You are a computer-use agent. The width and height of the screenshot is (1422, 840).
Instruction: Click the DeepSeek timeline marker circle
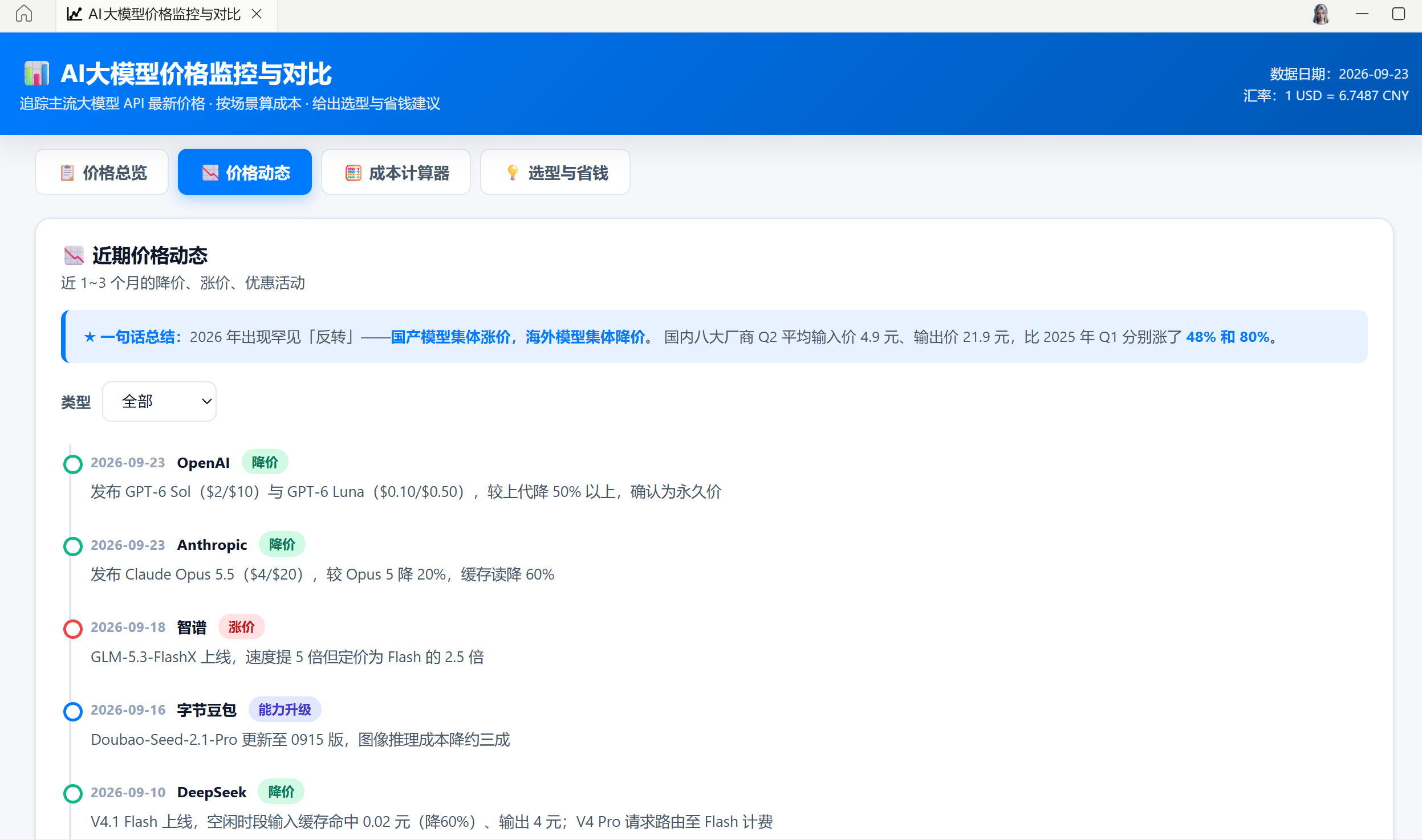pyautogui.click(x=73, y=794)
